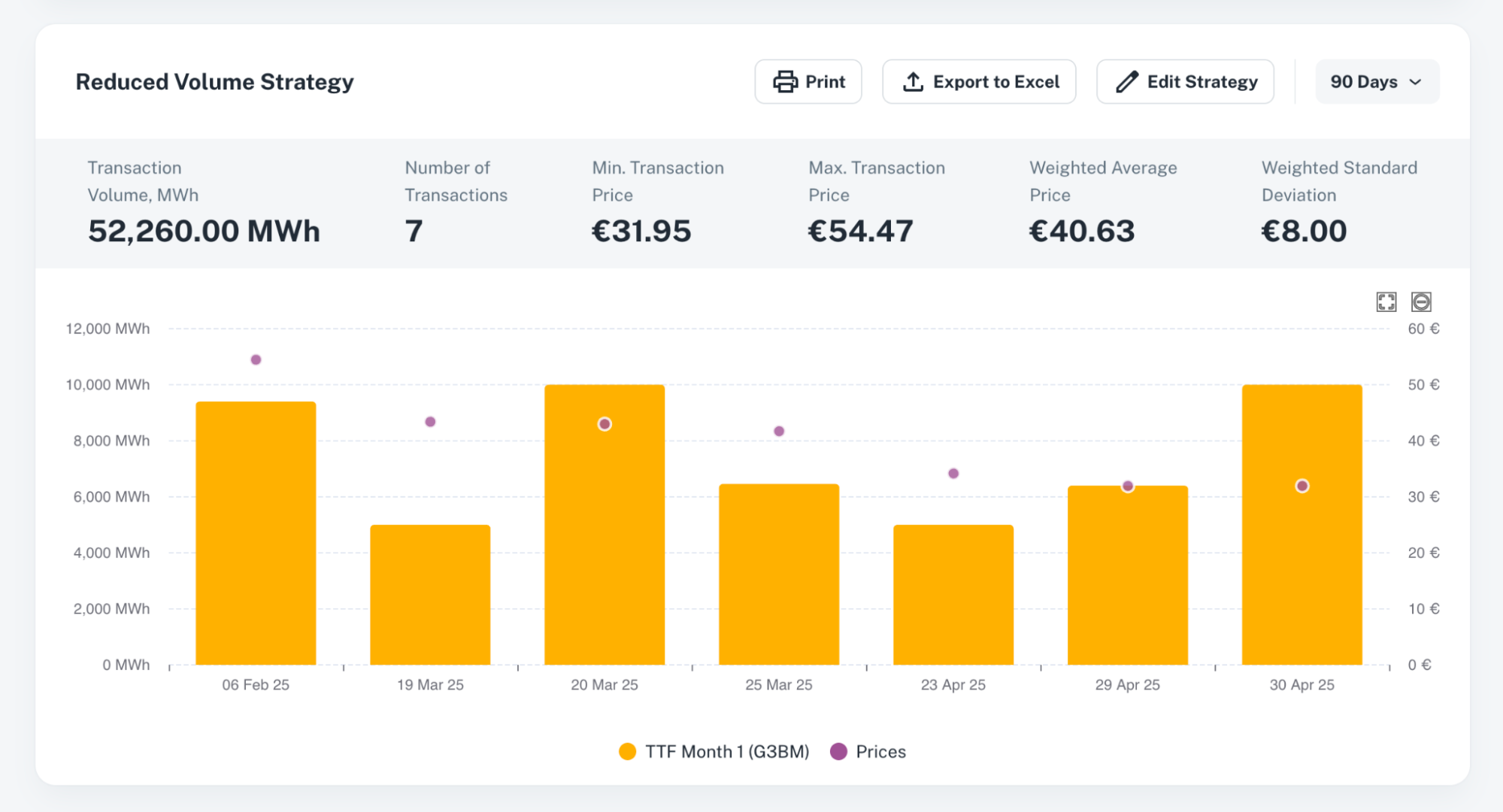The width and height of the screenshot is (1503, 812).
Task: Click the pencil edit icon
Action: (x=1126, y=82)
